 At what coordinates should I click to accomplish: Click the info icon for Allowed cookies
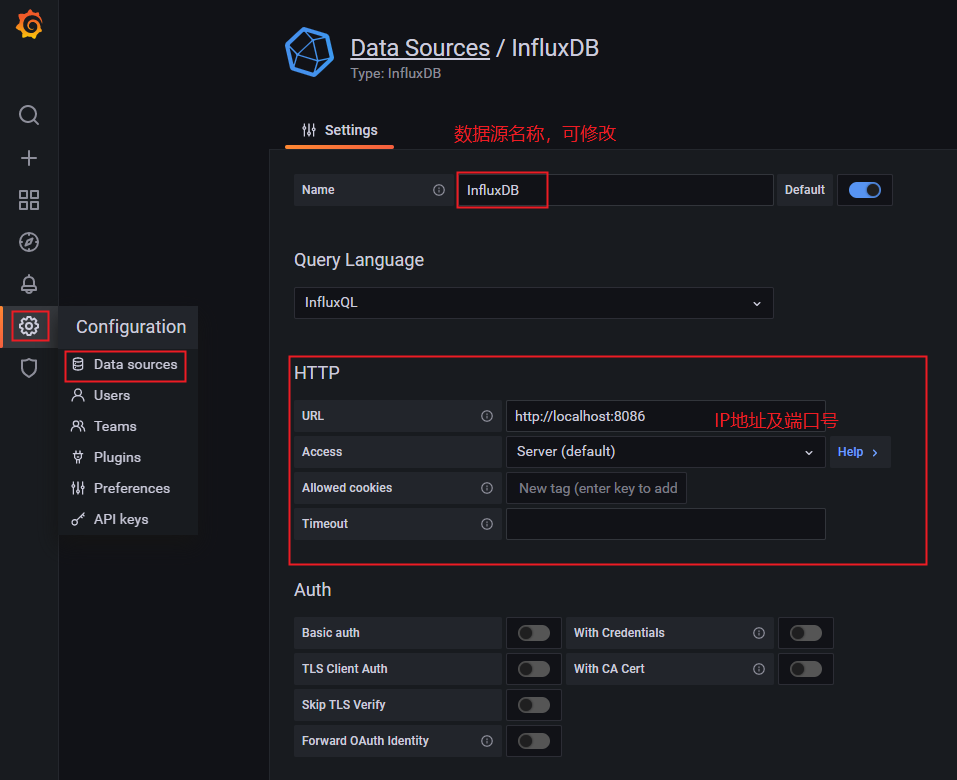click(486, 488)
